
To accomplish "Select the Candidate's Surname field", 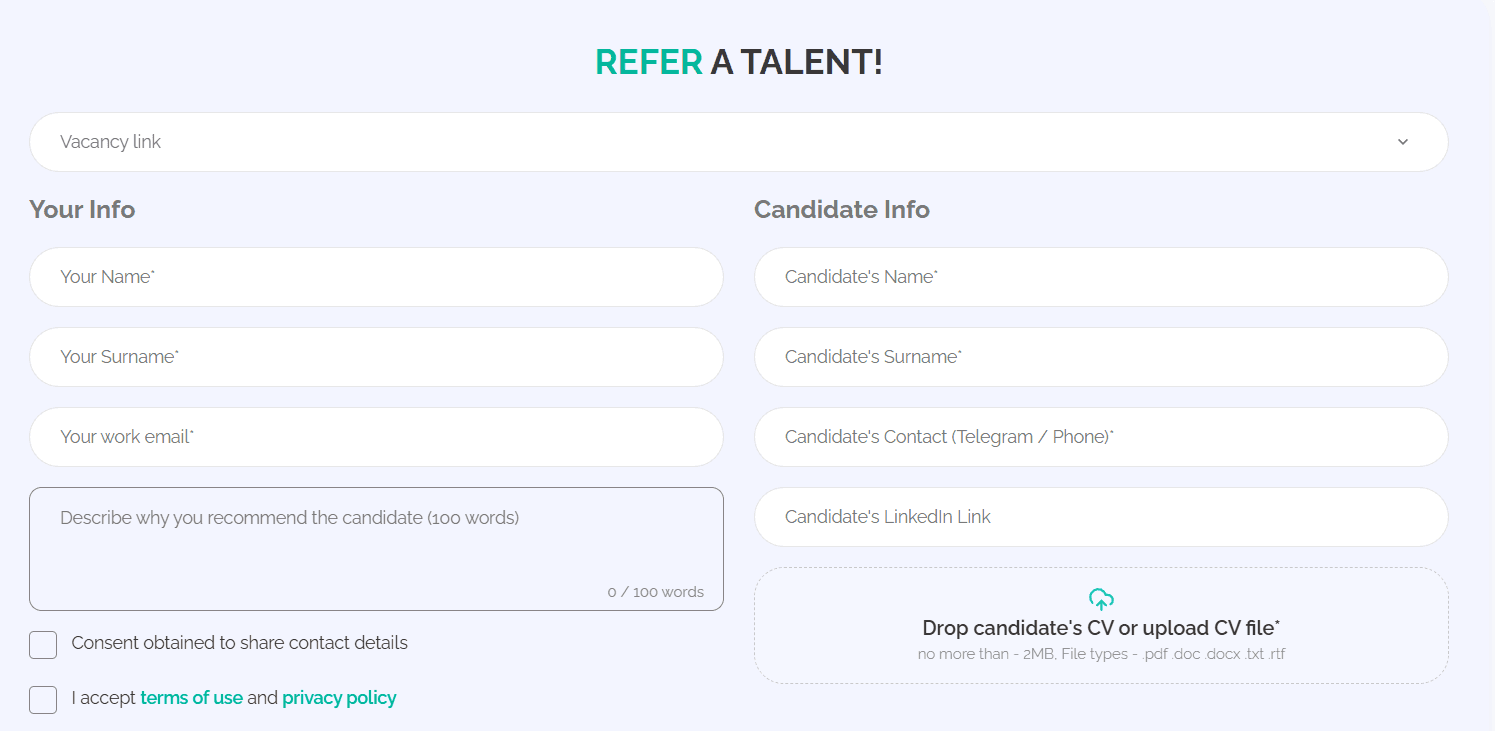I will (x=1101, y=357).
